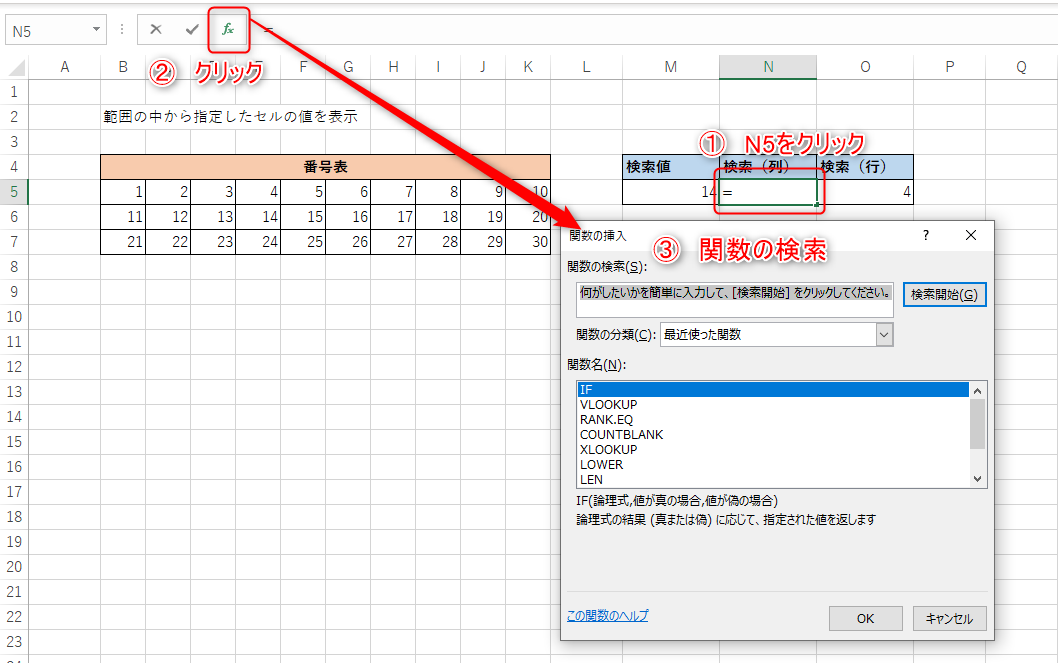Click the function list scrollbar thumb
1058x663 pixels.
(x=977, y=424)
